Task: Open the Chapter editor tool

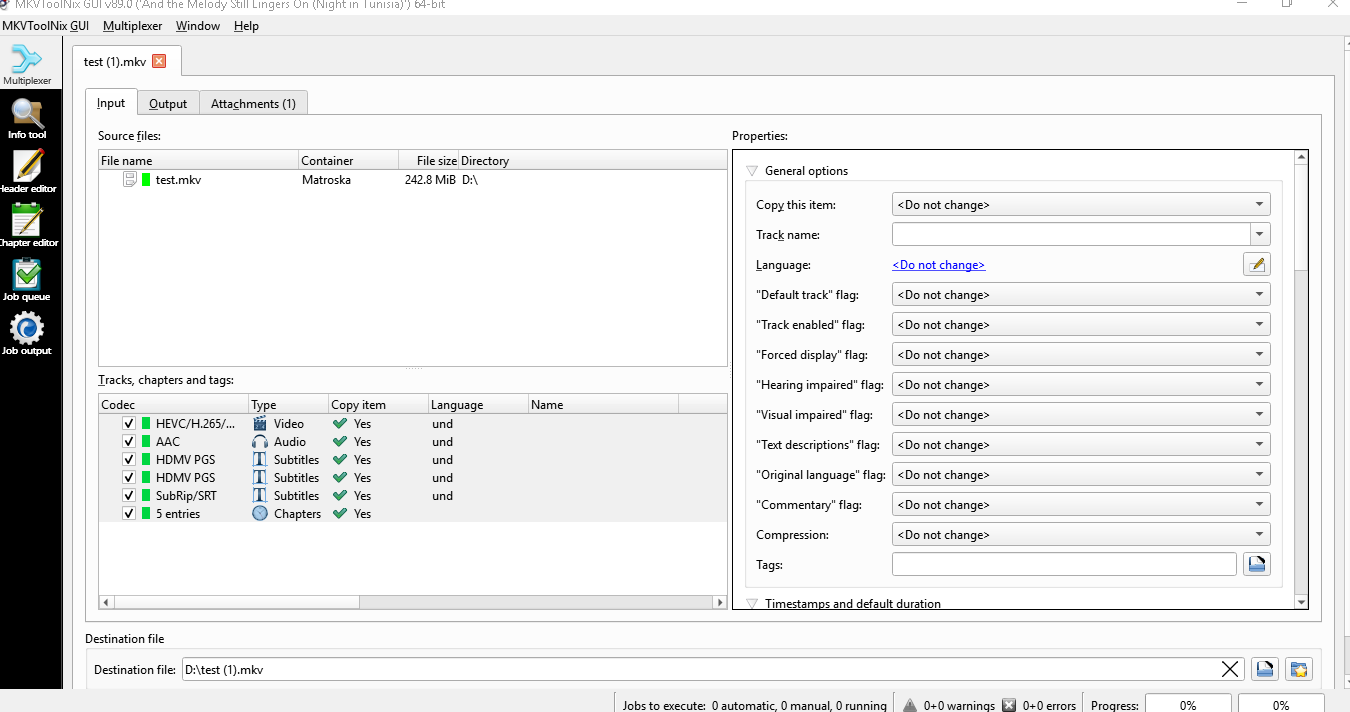Action: tap(27, 225)
